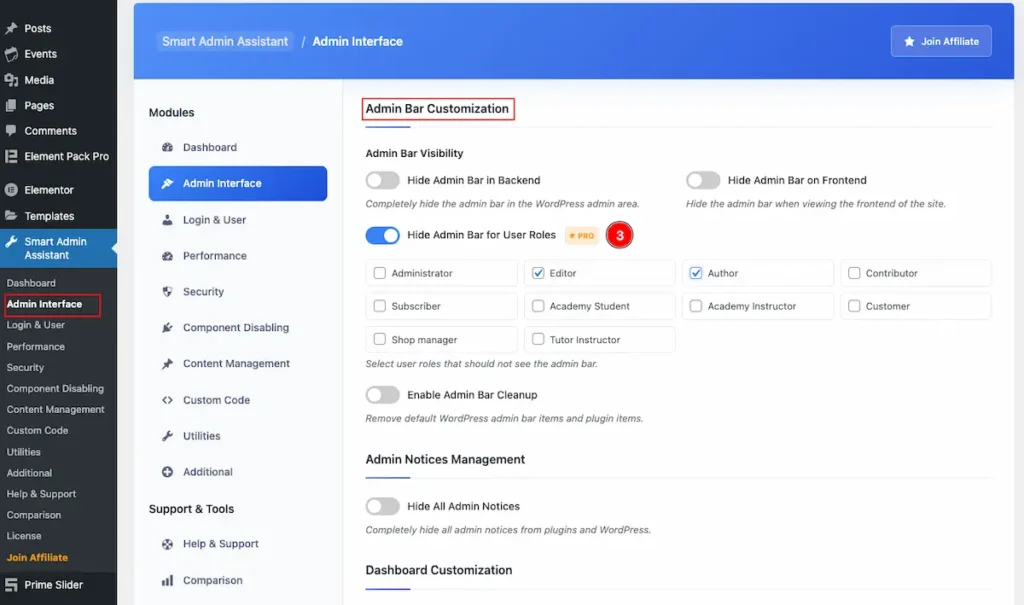Click the Login & User person icon
The height and width of the screenshot is (605, 1024).
point(167,220)
